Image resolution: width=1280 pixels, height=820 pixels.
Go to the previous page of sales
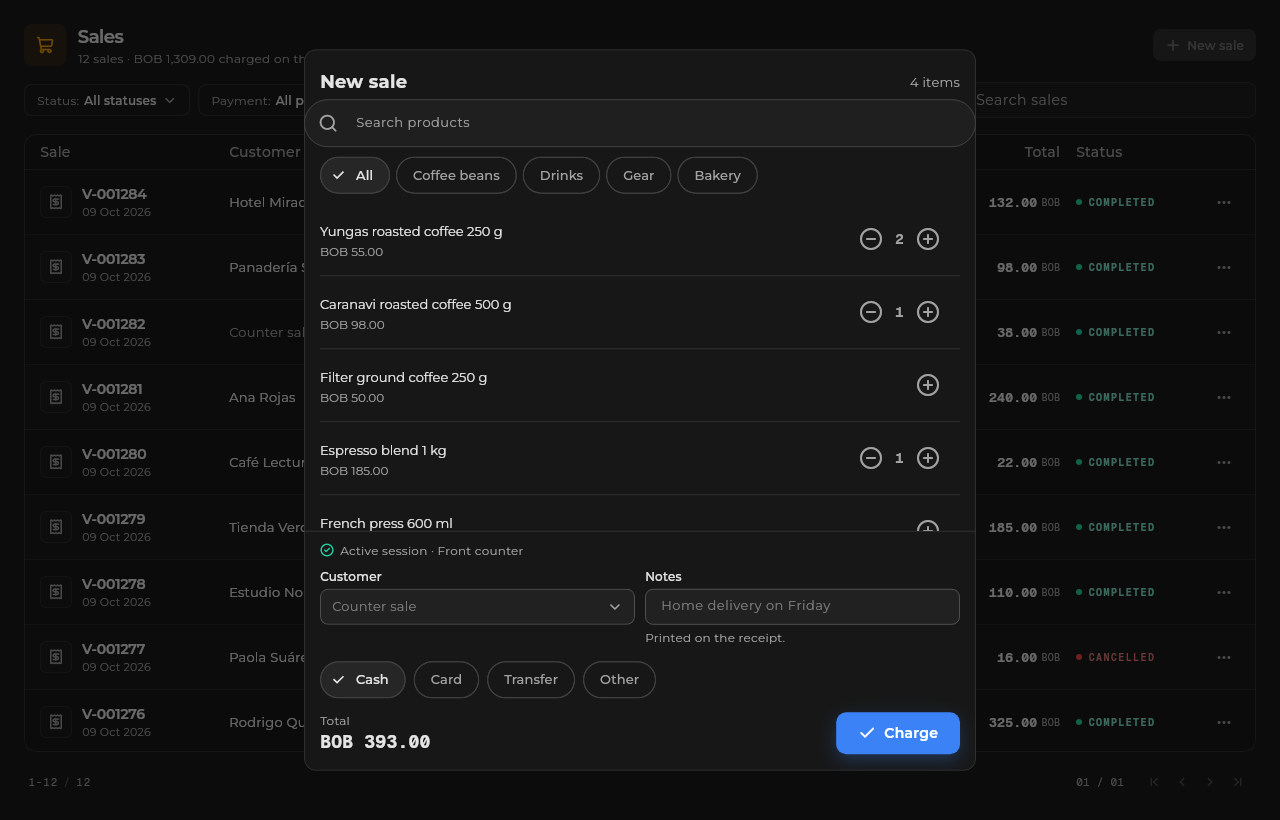pyautogui.click(x=1182, y=782)
